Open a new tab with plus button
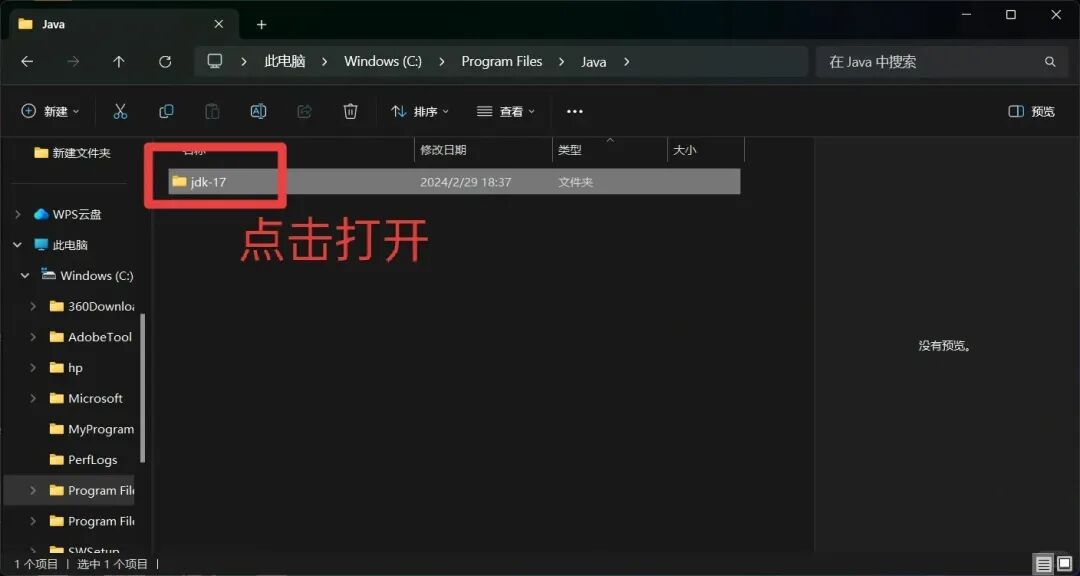 [261, 25]
